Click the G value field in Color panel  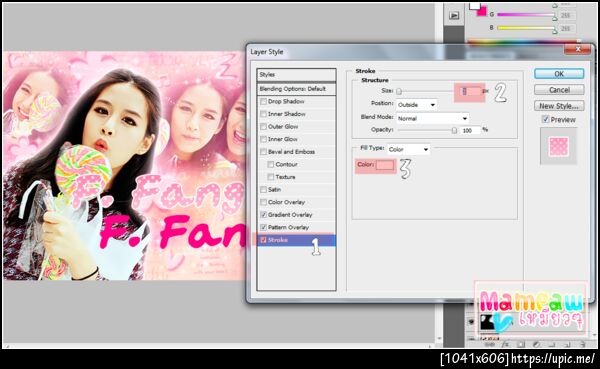(566, 15)
